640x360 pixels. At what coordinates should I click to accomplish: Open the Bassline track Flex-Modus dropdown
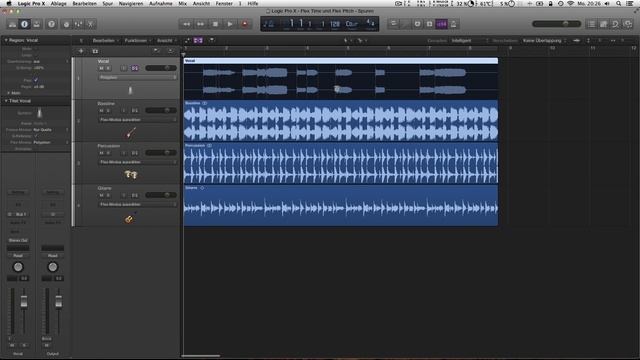[137, 120]
